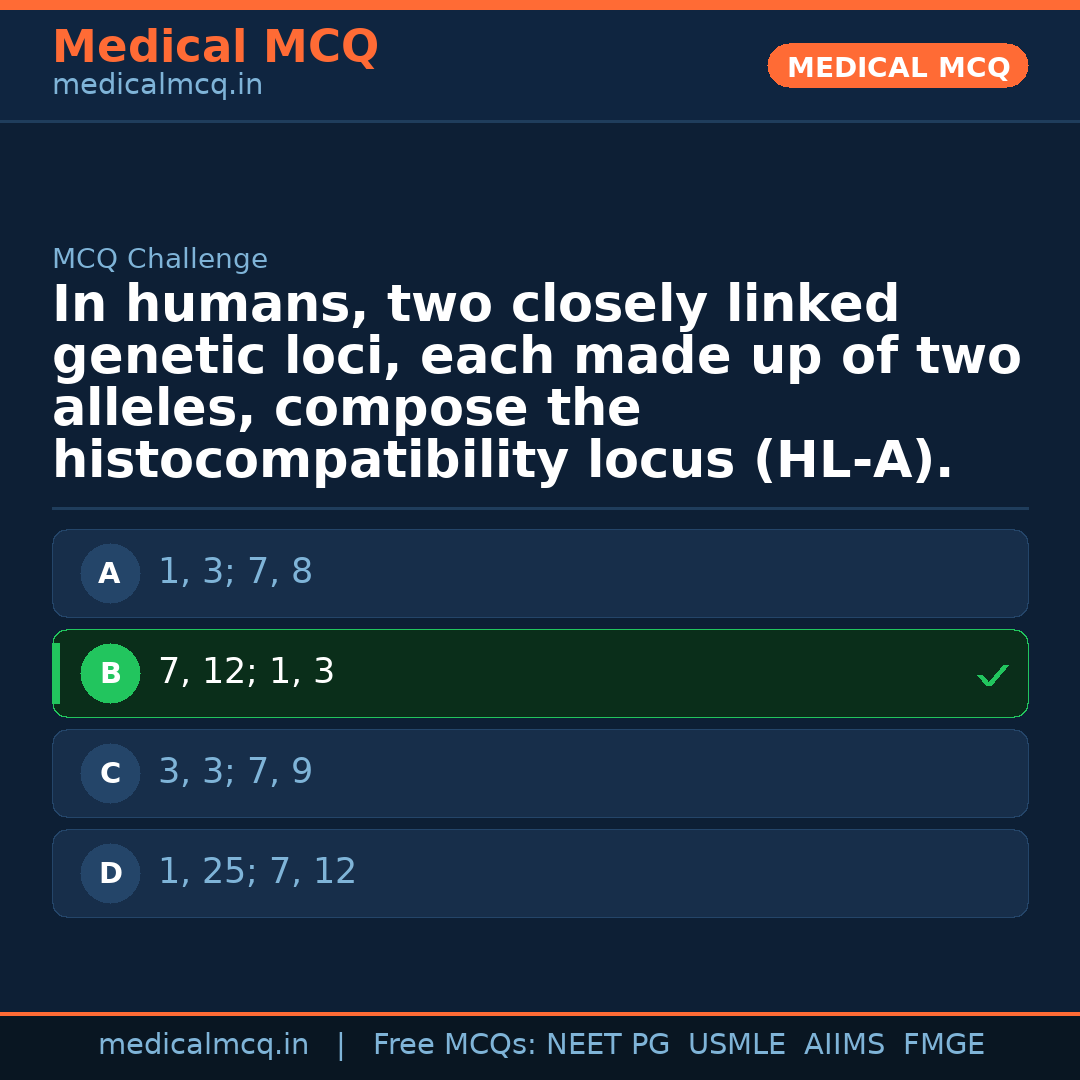Click the orange "Medical MCQ" header title
Image resolution: width=1080 pixels, height=1080 pixels.
click(215, 48)
